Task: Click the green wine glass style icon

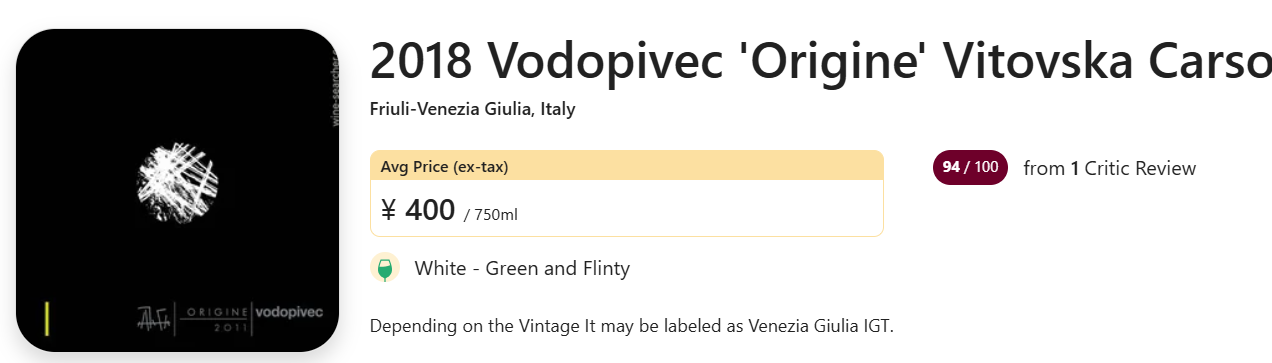Action: coord(385,268)
